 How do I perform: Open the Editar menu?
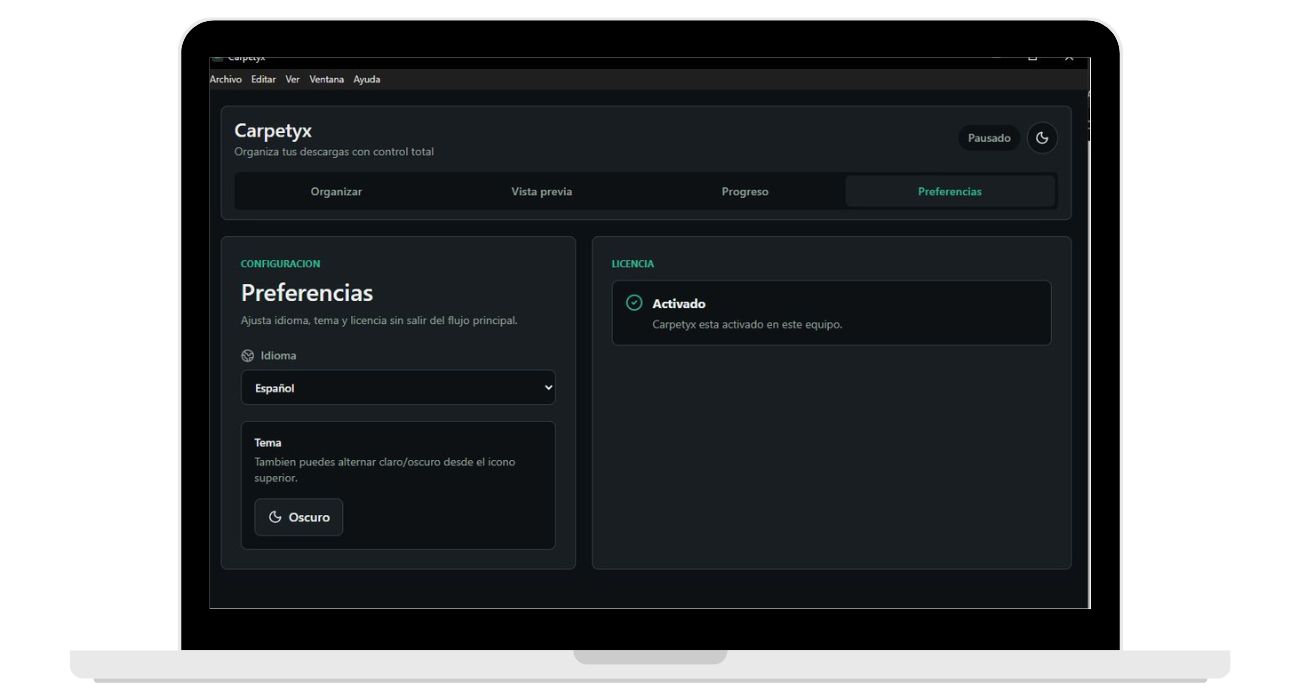263,80
